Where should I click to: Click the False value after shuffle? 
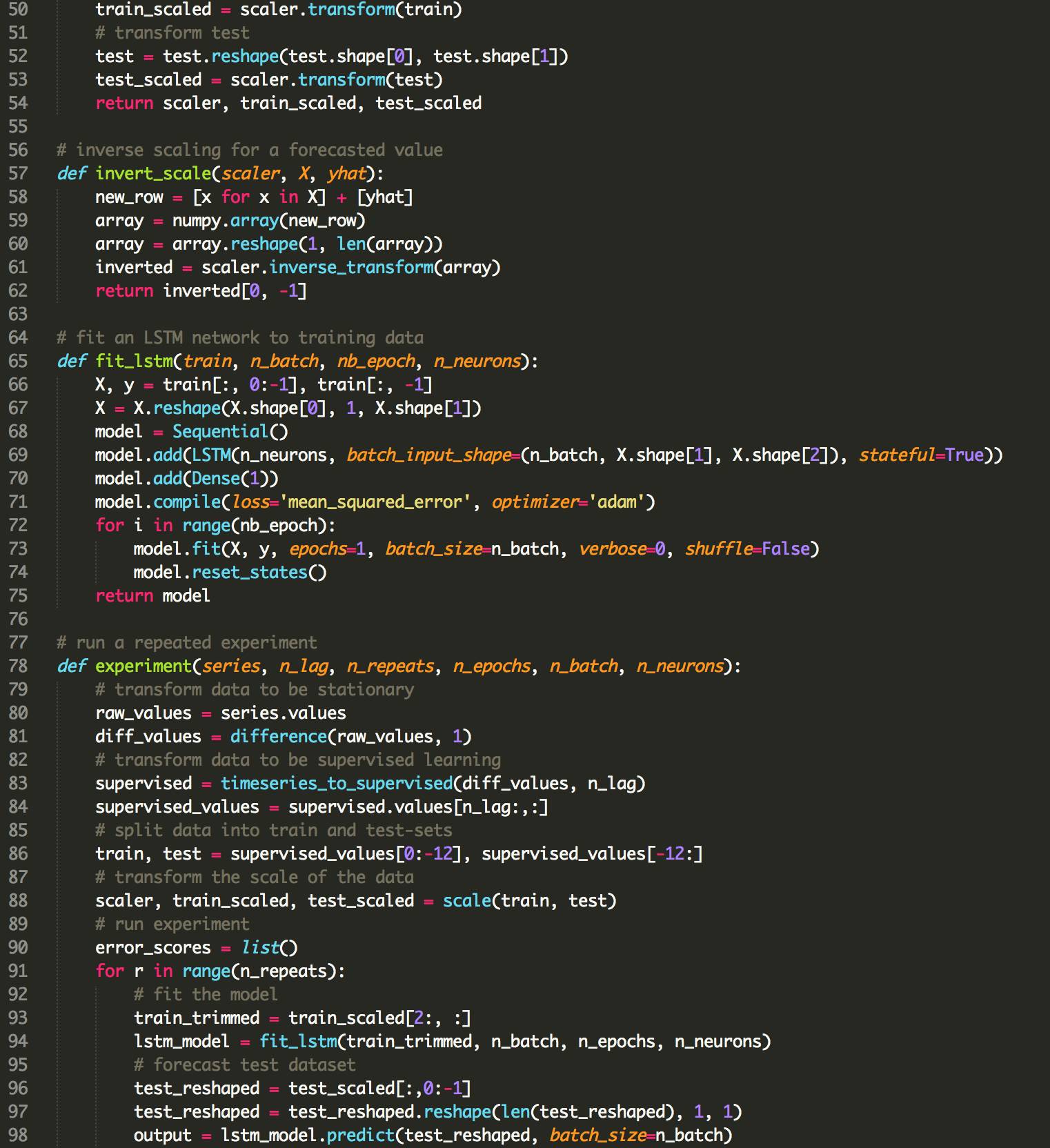coord(786,548)
